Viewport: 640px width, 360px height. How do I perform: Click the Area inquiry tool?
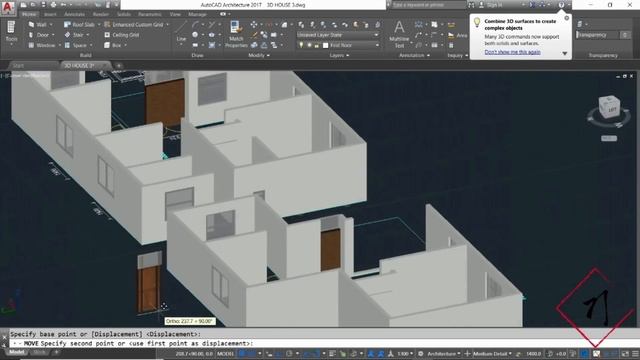457,36
